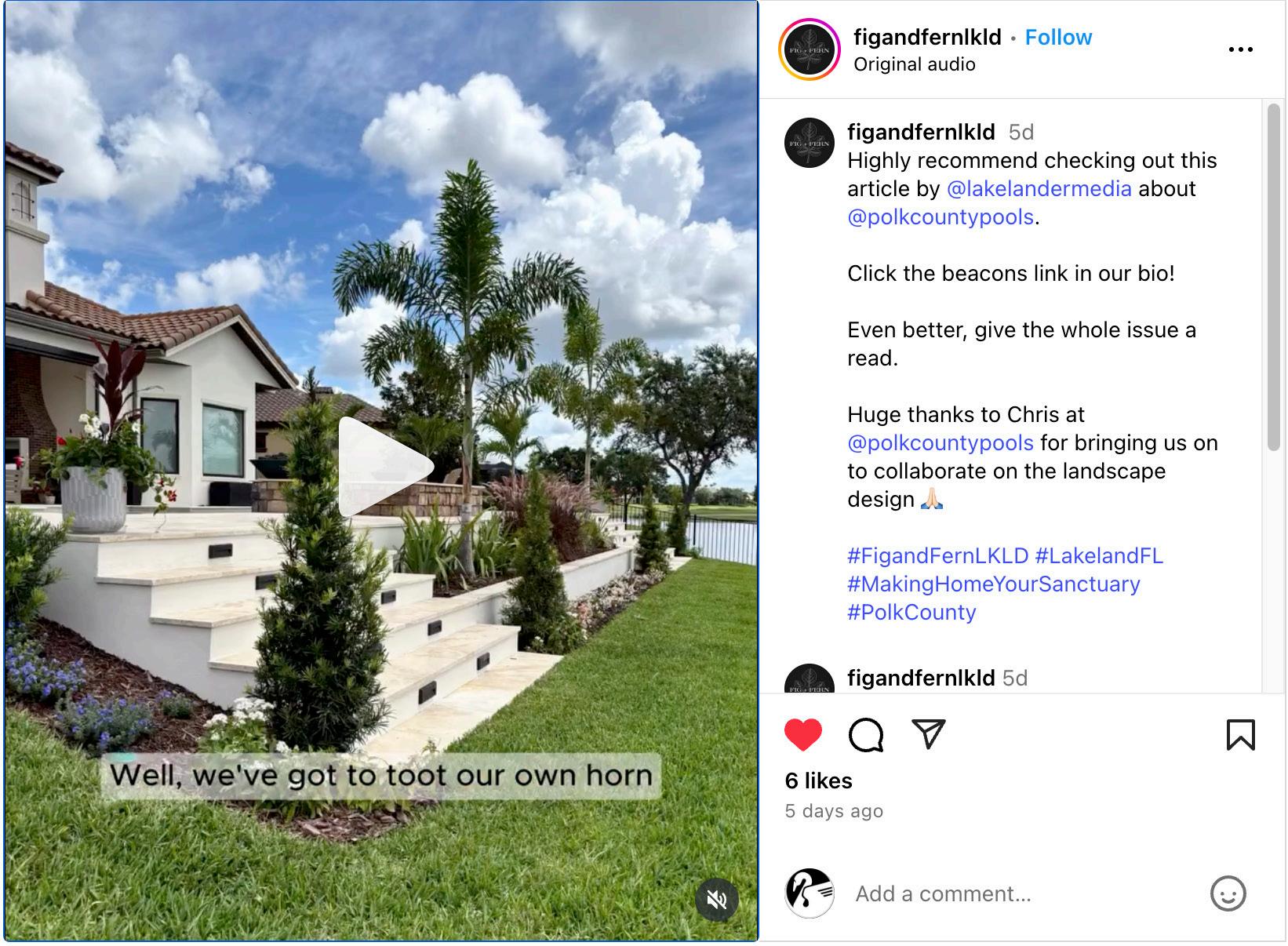Play the video with the center play button
The height and width of the screenshot is (946, 1288).
(x=383, y=468)
